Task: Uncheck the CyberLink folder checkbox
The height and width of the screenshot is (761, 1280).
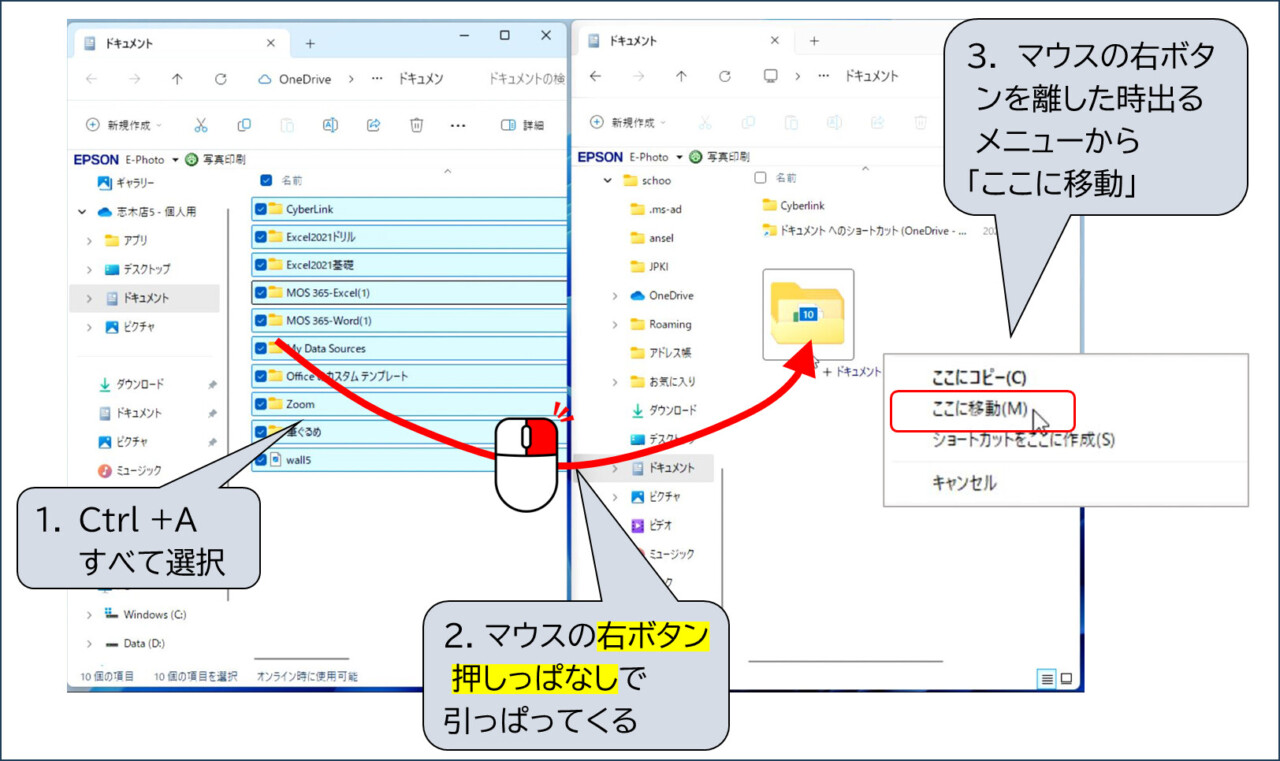Action: pyautogui.click(x=261, y=209)
